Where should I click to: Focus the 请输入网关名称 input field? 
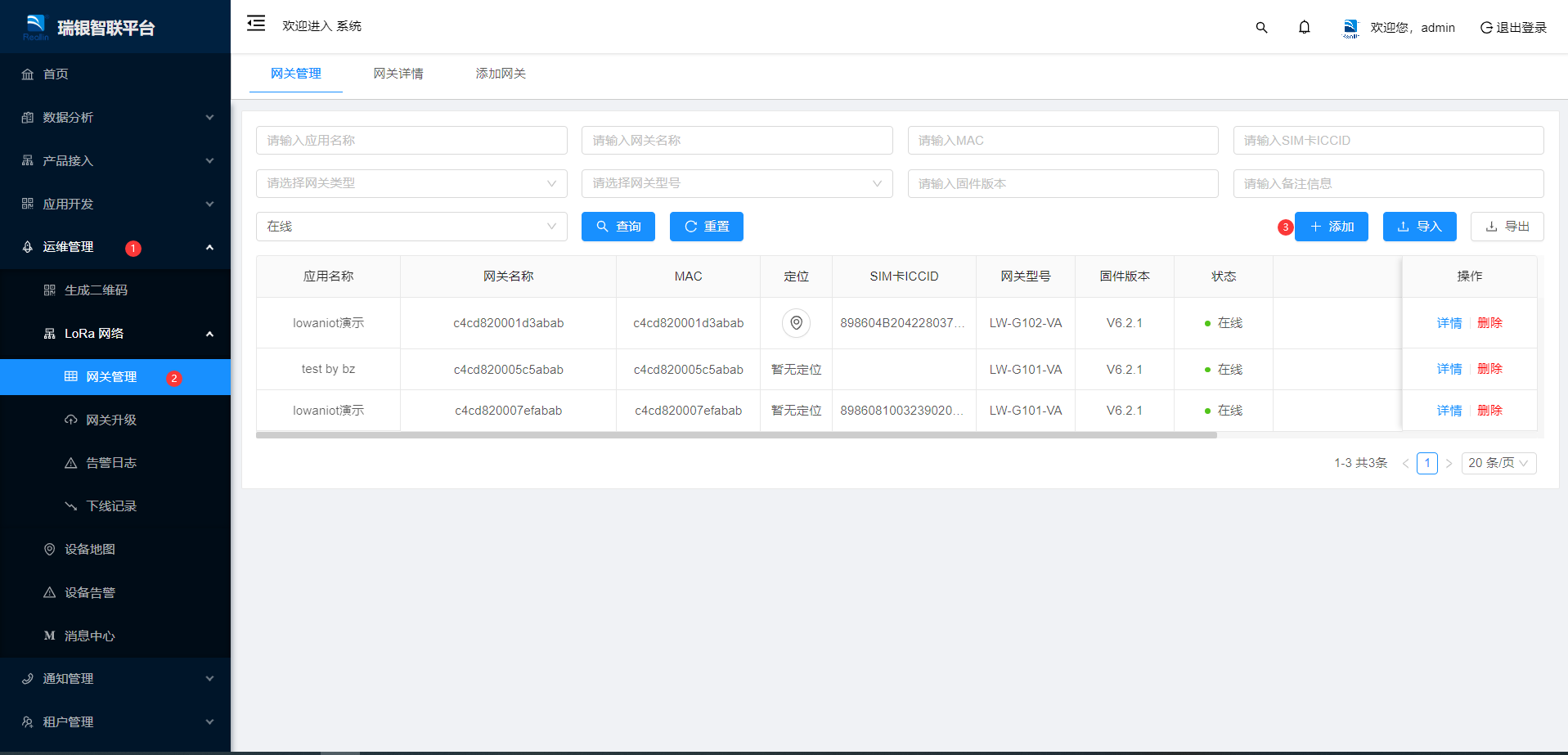[x=737, y=141]
